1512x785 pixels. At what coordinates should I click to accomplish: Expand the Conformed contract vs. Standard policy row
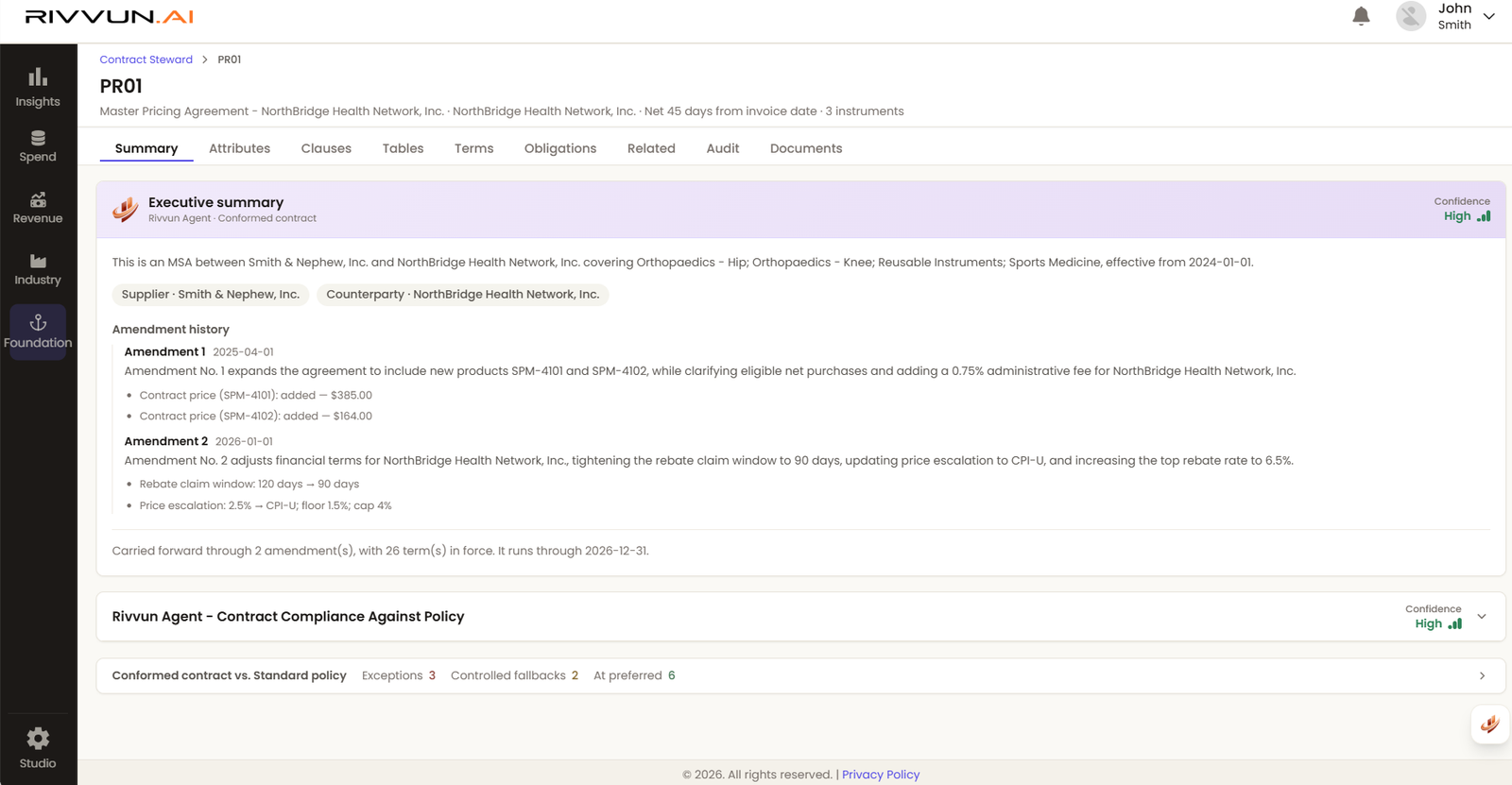click(1482, 675)
